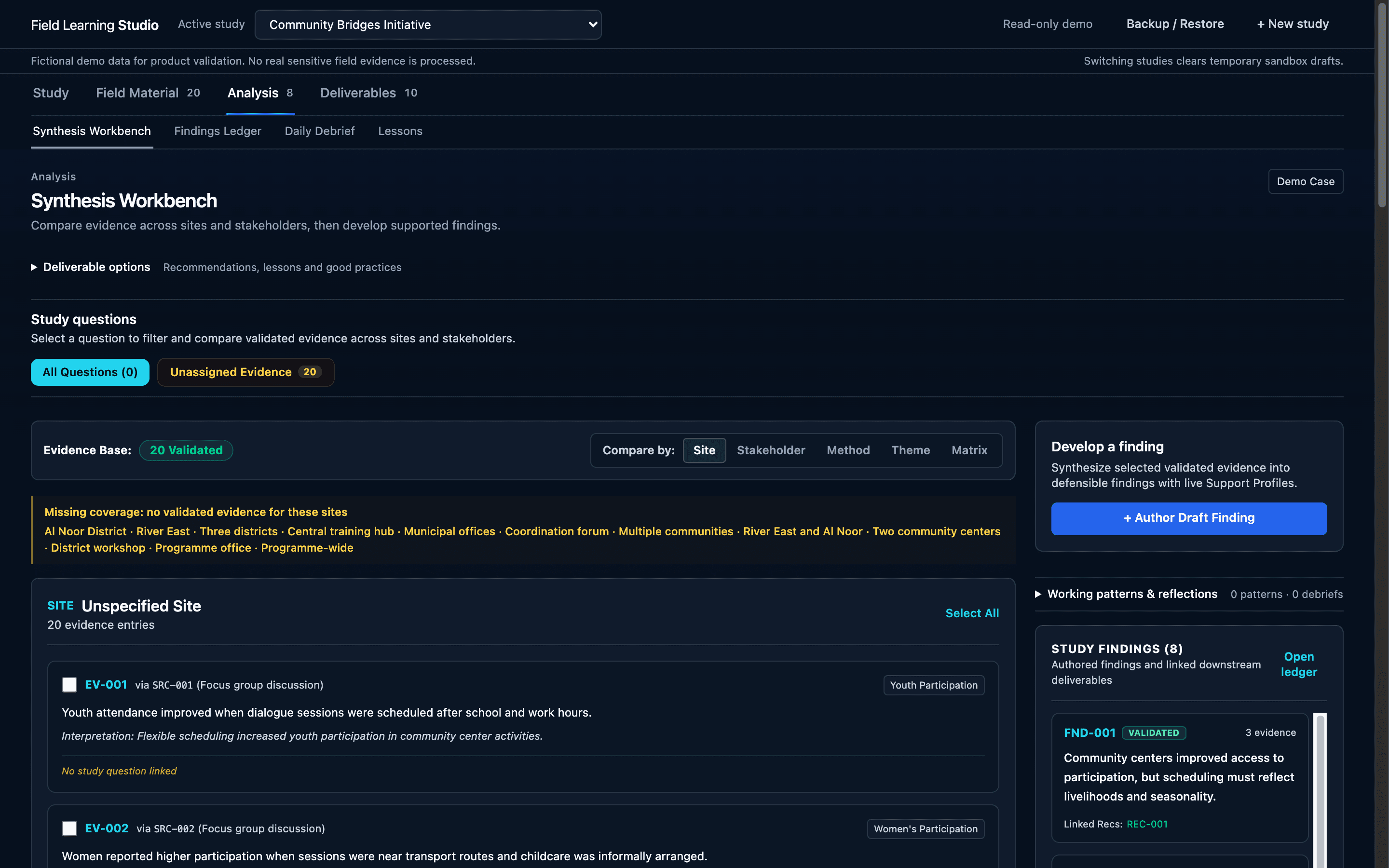This screenshot has width=1389, height=868.
Task: Click the VALIDATED badge on FND-001
Action: click(1154, 732)
